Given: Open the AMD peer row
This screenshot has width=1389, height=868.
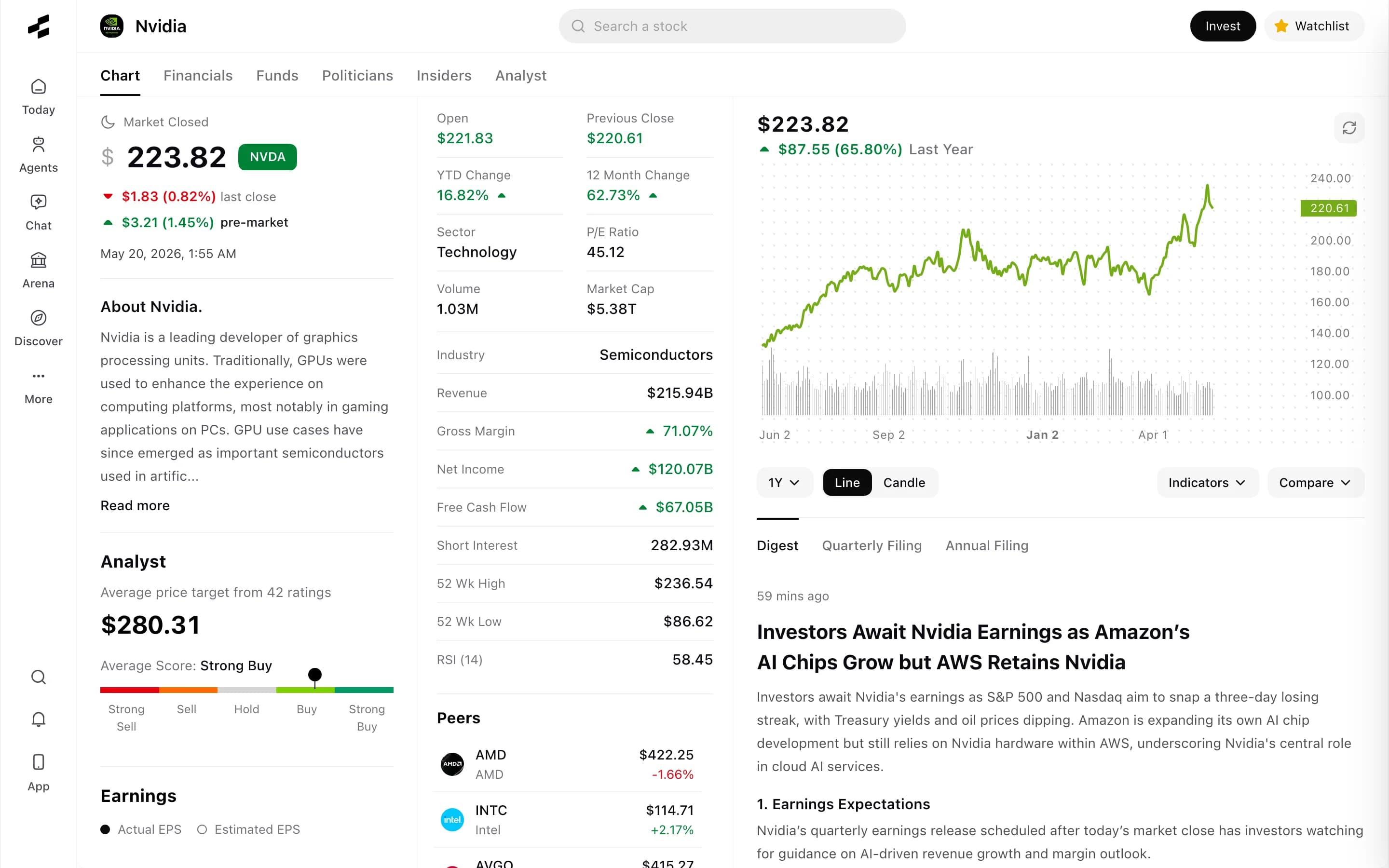Looking at the screenshot, I should pos(567,764).
